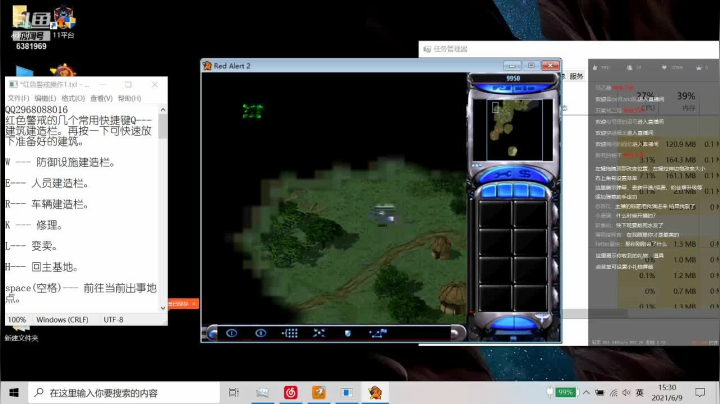Click the Red Alert 2 taskbar icon
Image resolution: width=720 pixels, height=404 pixels.
pyautogui.click(x=375, y=393)
